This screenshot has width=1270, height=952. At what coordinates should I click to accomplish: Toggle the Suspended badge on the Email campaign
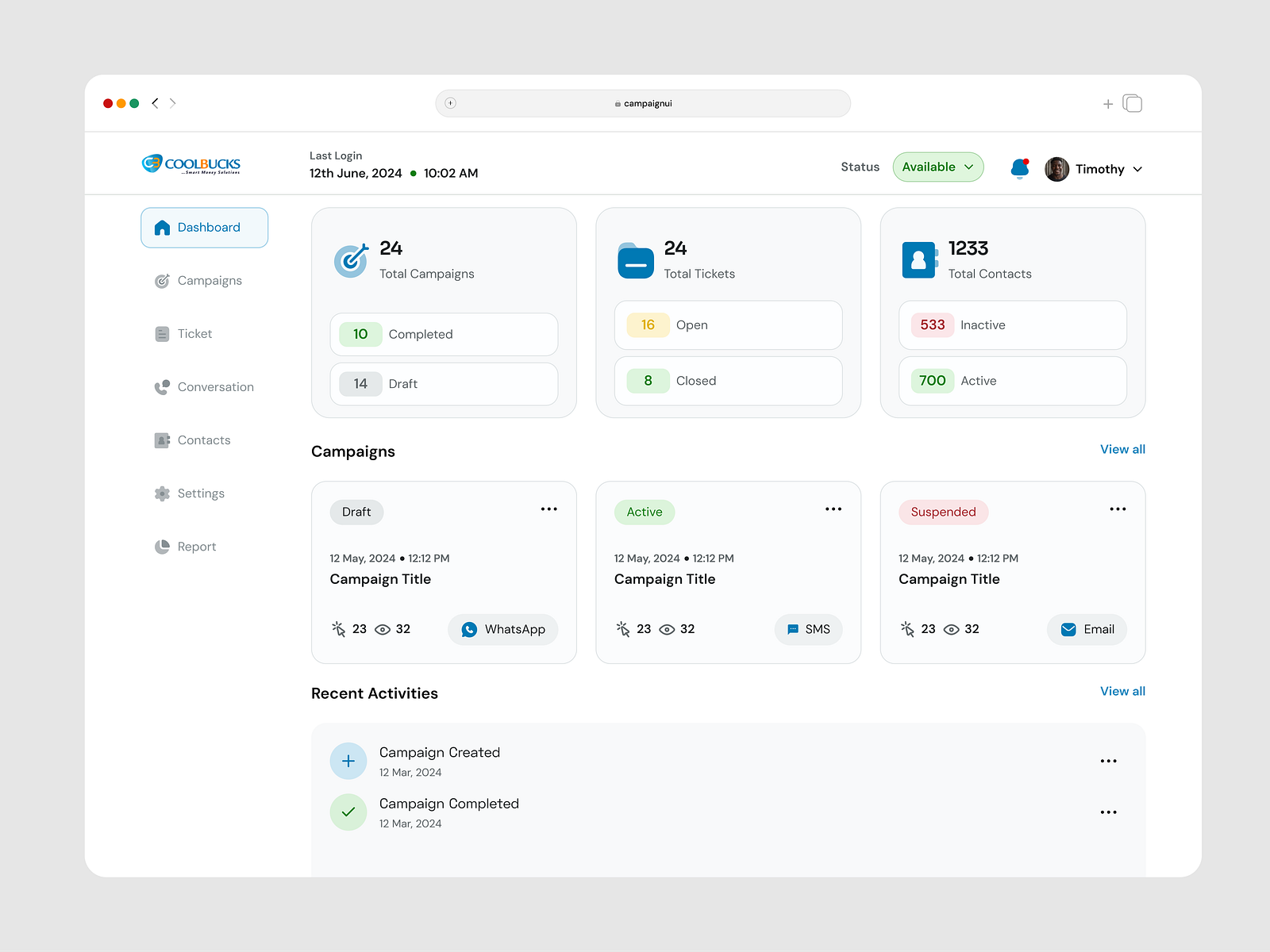(x=943, y=512)
